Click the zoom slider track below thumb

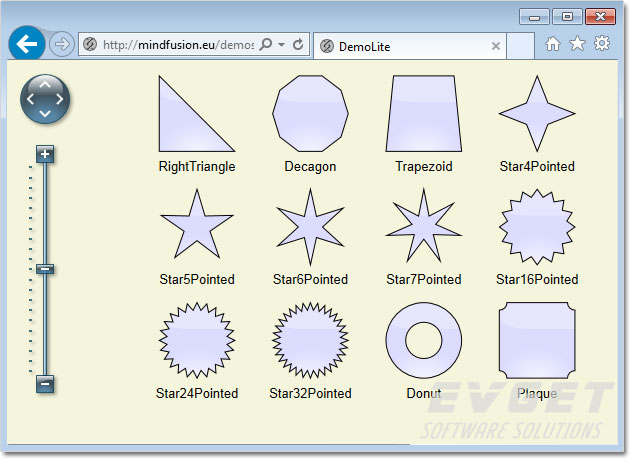[45, 324]
